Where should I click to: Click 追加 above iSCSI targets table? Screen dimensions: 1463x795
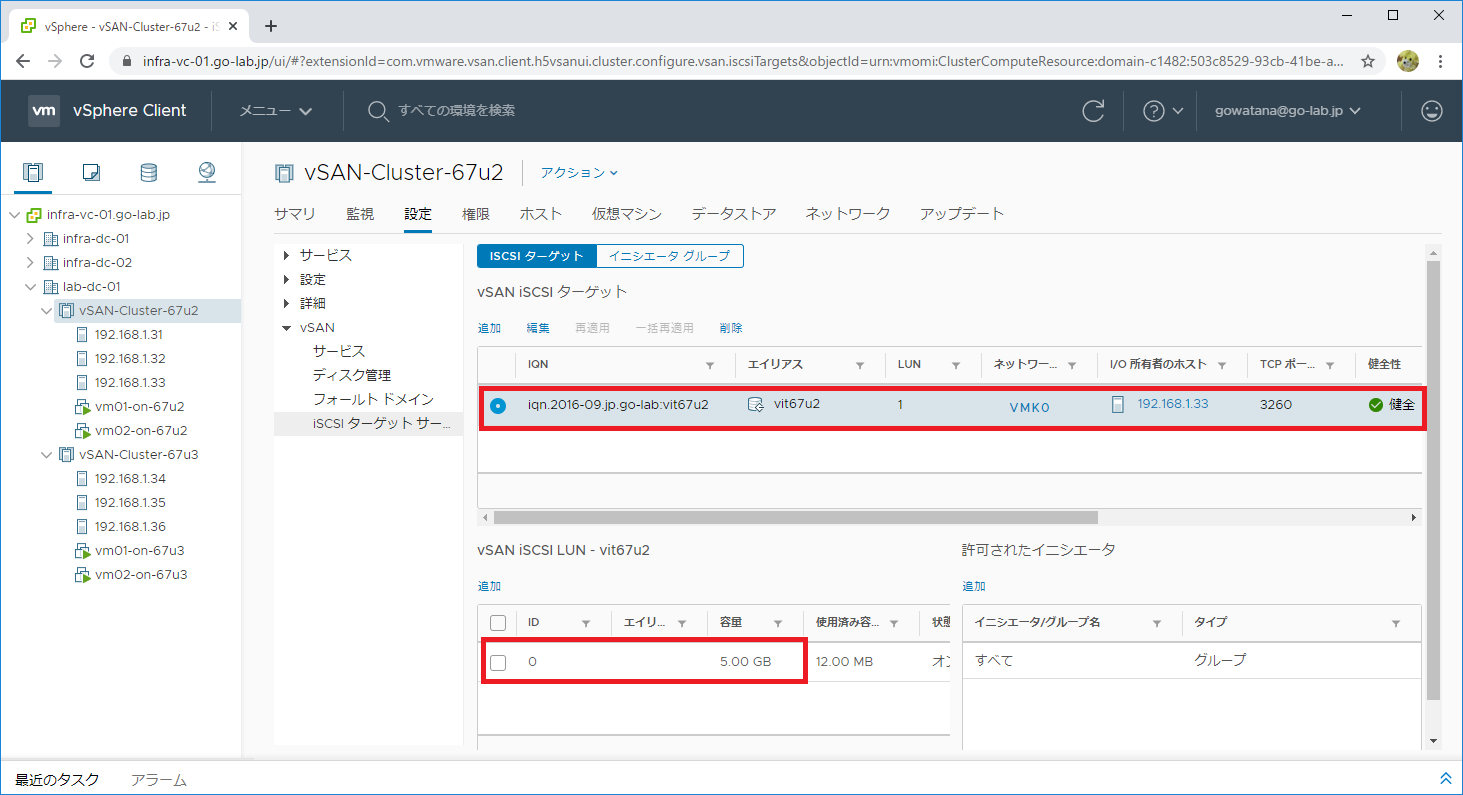[x=489, y=328]
